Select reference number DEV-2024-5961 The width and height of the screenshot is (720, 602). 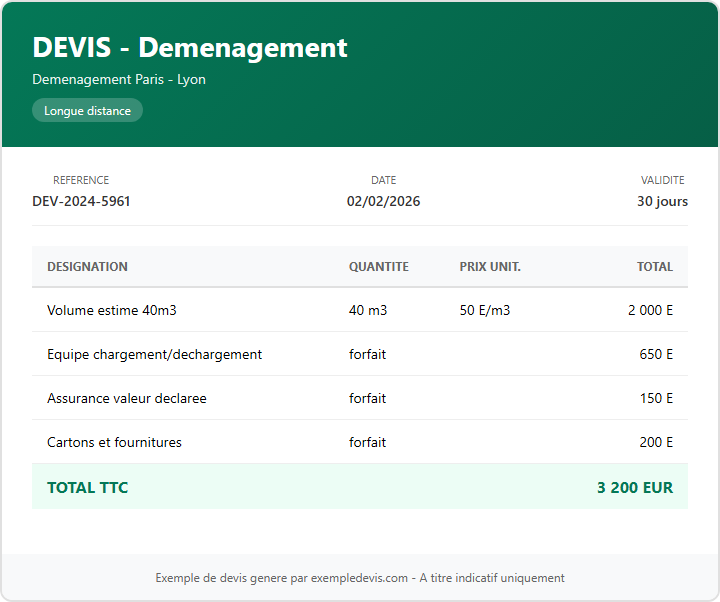pos(81,201)
